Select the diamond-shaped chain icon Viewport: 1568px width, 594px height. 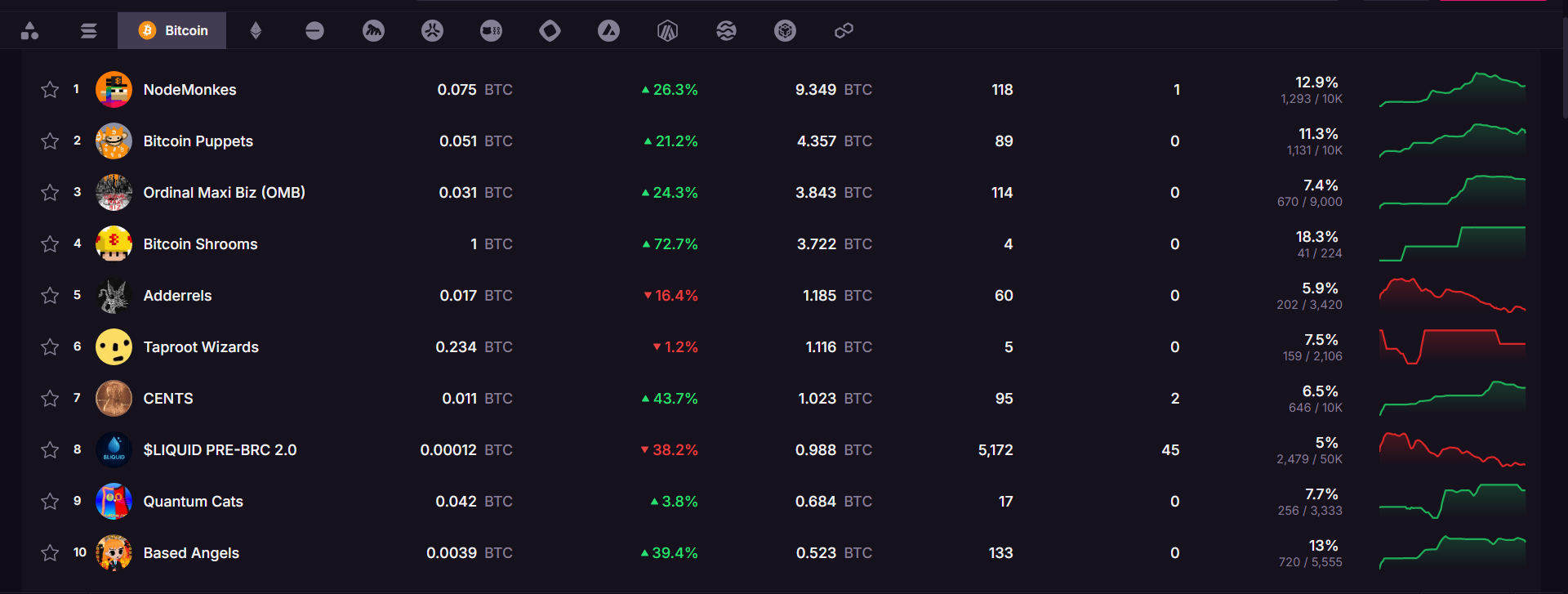550,30
